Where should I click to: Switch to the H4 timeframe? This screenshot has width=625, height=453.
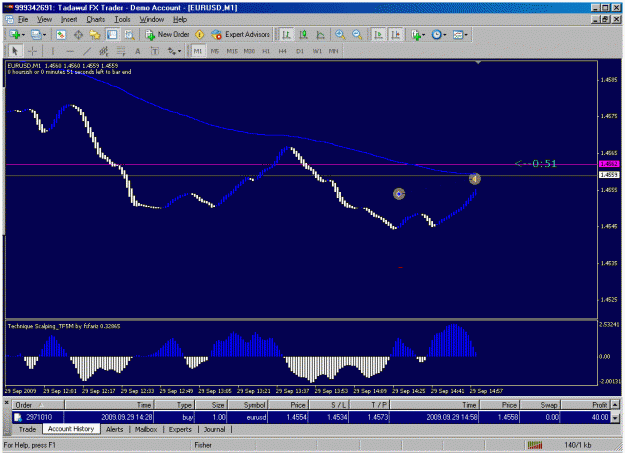283,51
